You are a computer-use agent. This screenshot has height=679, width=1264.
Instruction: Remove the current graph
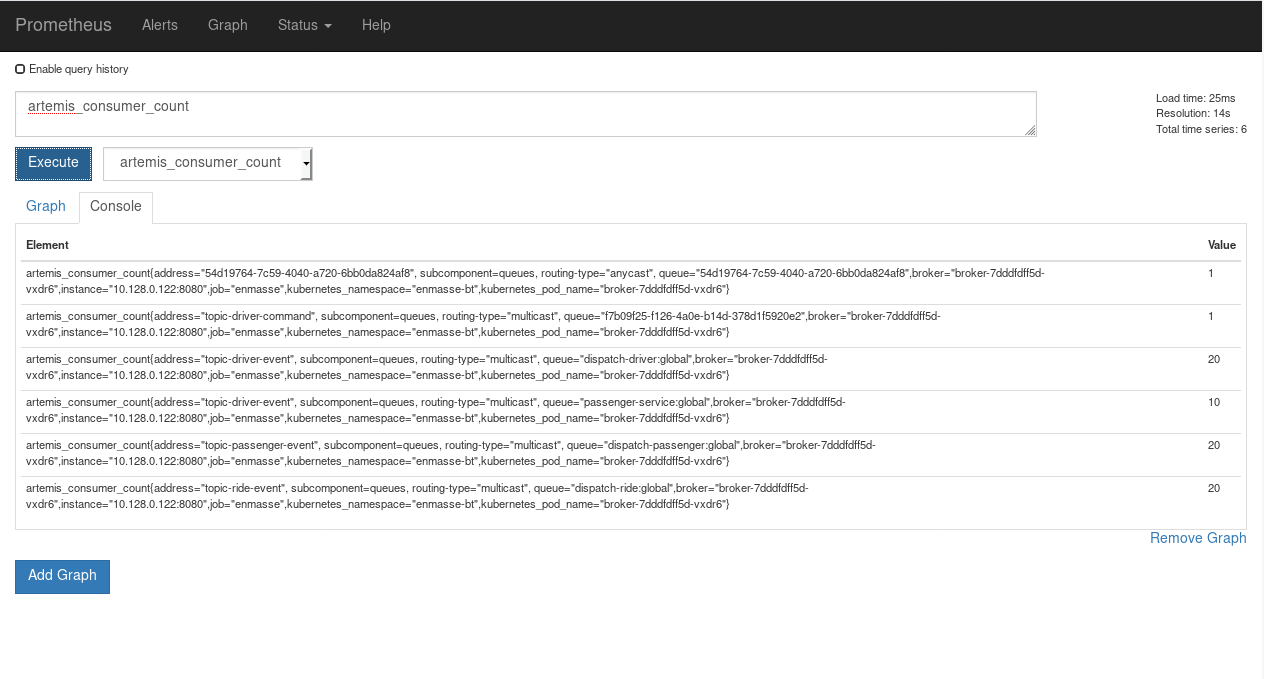1198,538
